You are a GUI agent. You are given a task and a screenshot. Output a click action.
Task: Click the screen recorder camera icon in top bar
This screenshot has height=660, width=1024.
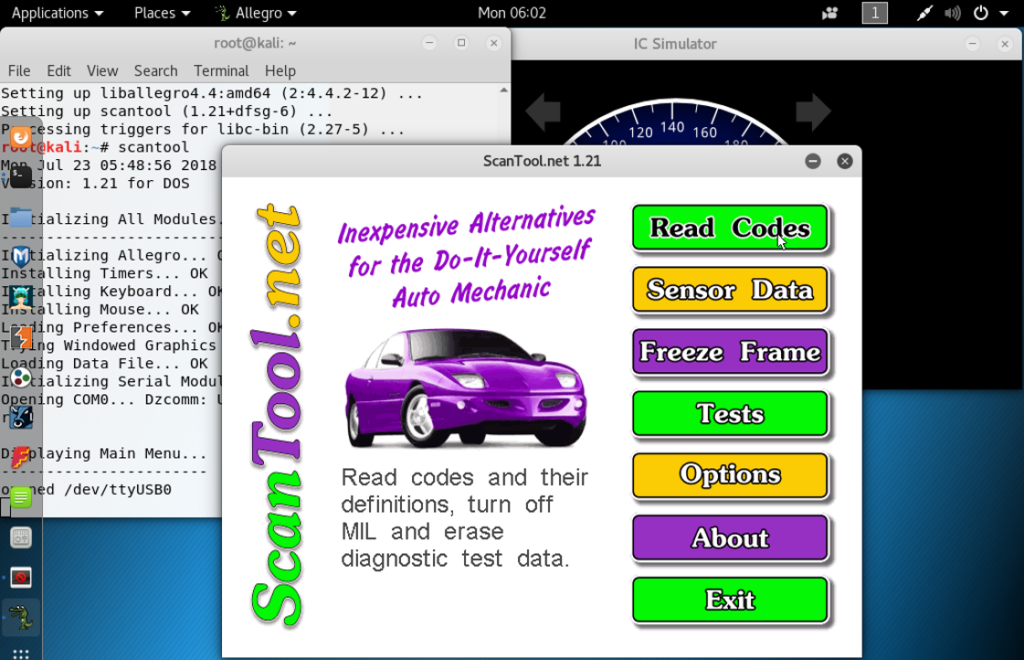pyautogui.click(x=829, y=13)
